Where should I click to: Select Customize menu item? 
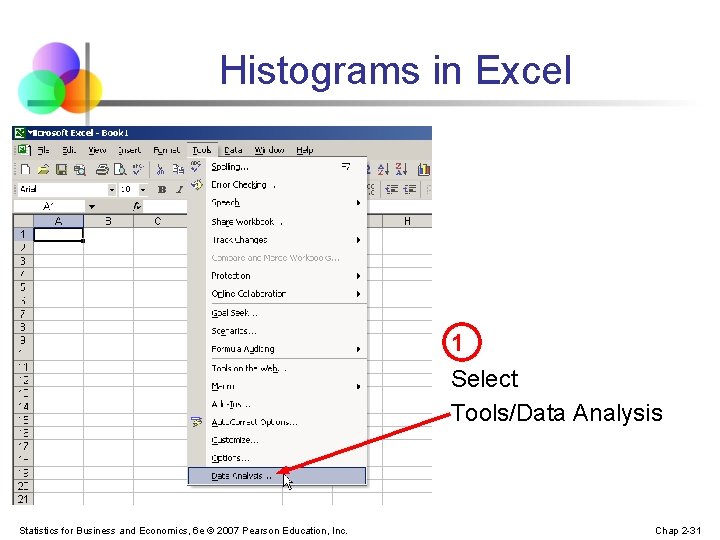tap(277, 440)
